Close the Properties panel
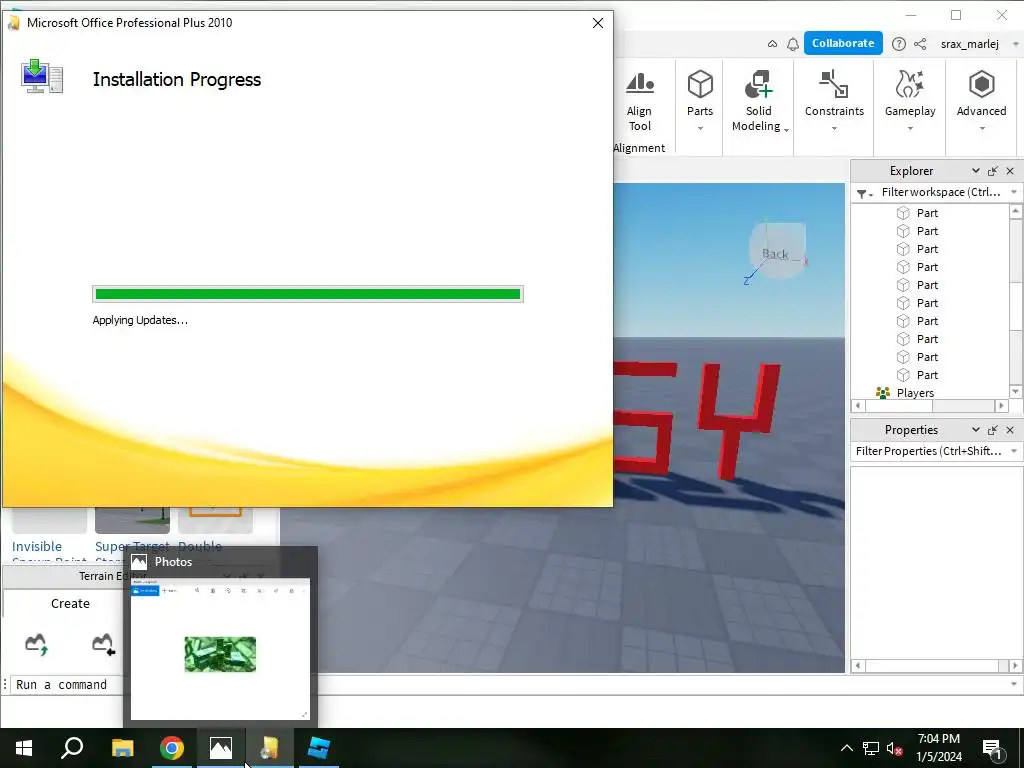Screen dimensions: 1024x768 1010,430
